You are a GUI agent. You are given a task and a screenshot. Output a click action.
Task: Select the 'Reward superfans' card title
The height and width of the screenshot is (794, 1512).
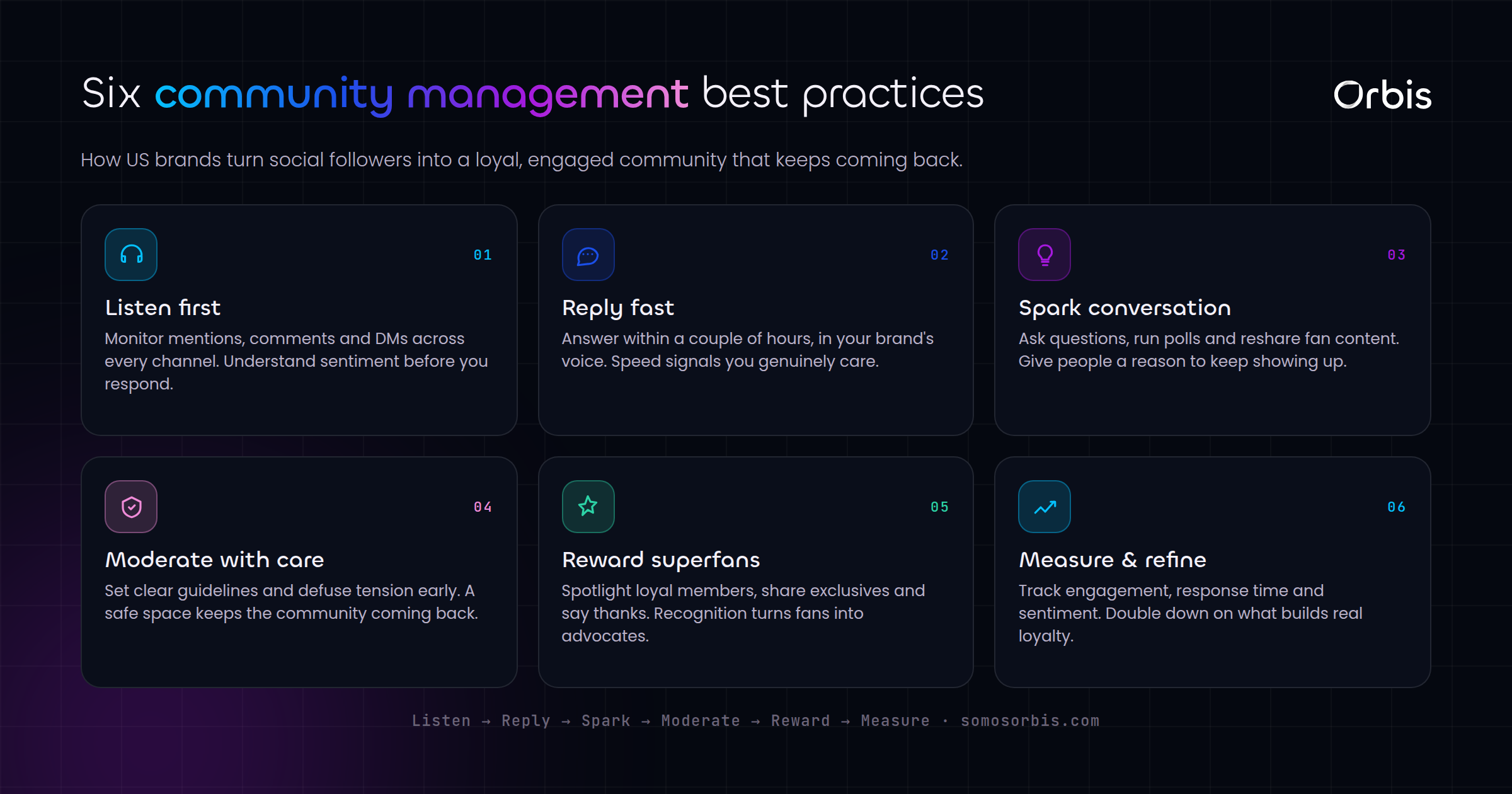(661, 560)
